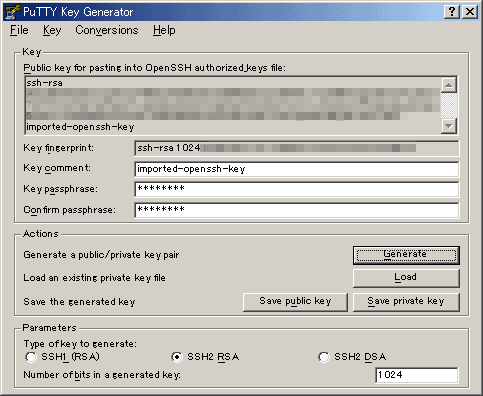Click the number of bits field
Screen dimensions: 483x396
[417, 375]
